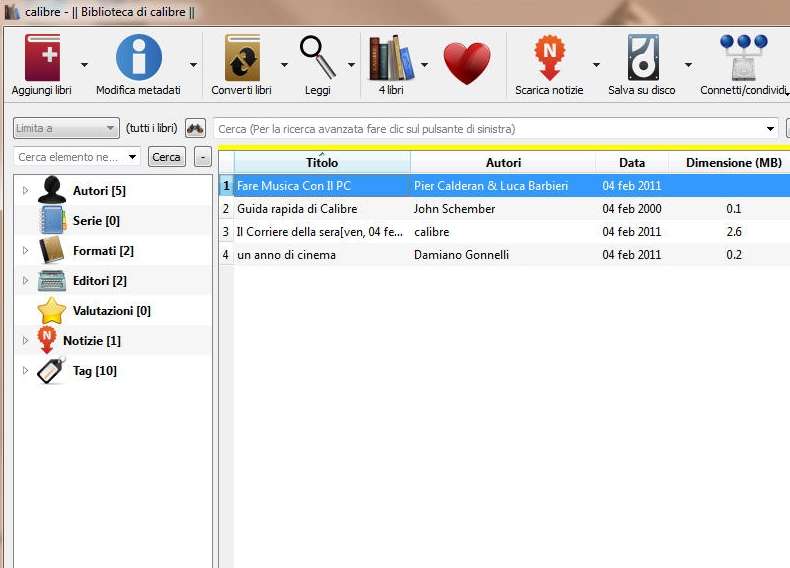This screenshot has height=568, width=790.
Task: Click the Valutazioni [0] label
Action: (x=112, y=310)
